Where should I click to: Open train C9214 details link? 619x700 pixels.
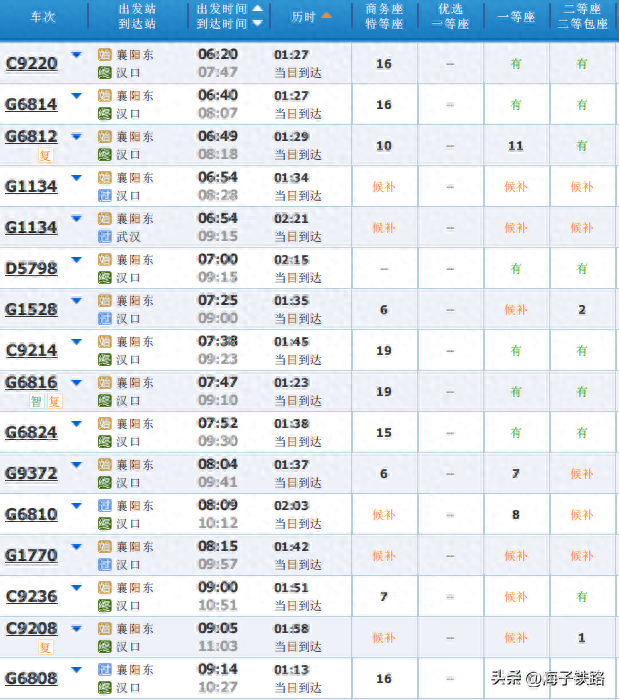tap(31, 350)
